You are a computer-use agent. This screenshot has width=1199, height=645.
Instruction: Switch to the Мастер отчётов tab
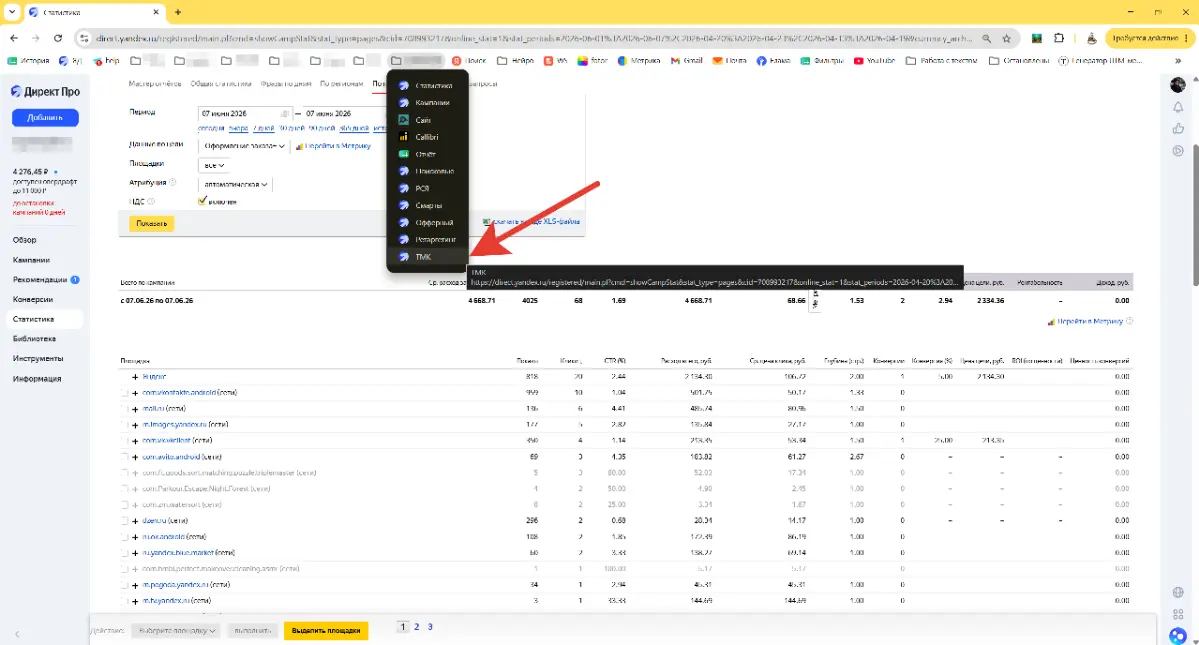point(154,84)
